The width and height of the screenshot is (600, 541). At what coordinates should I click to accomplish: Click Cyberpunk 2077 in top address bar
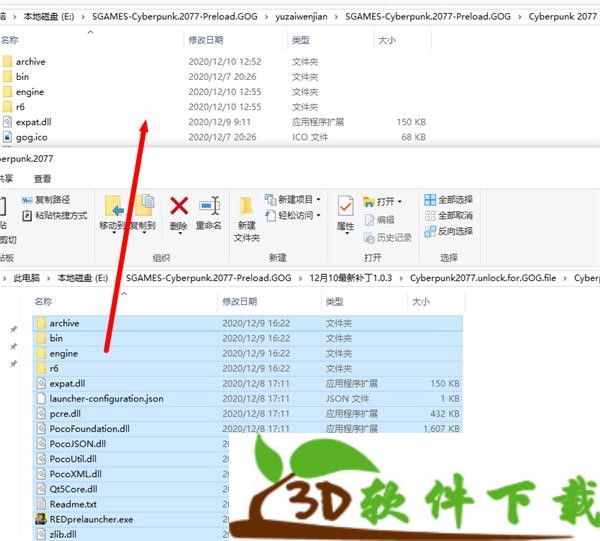(562, 16)
